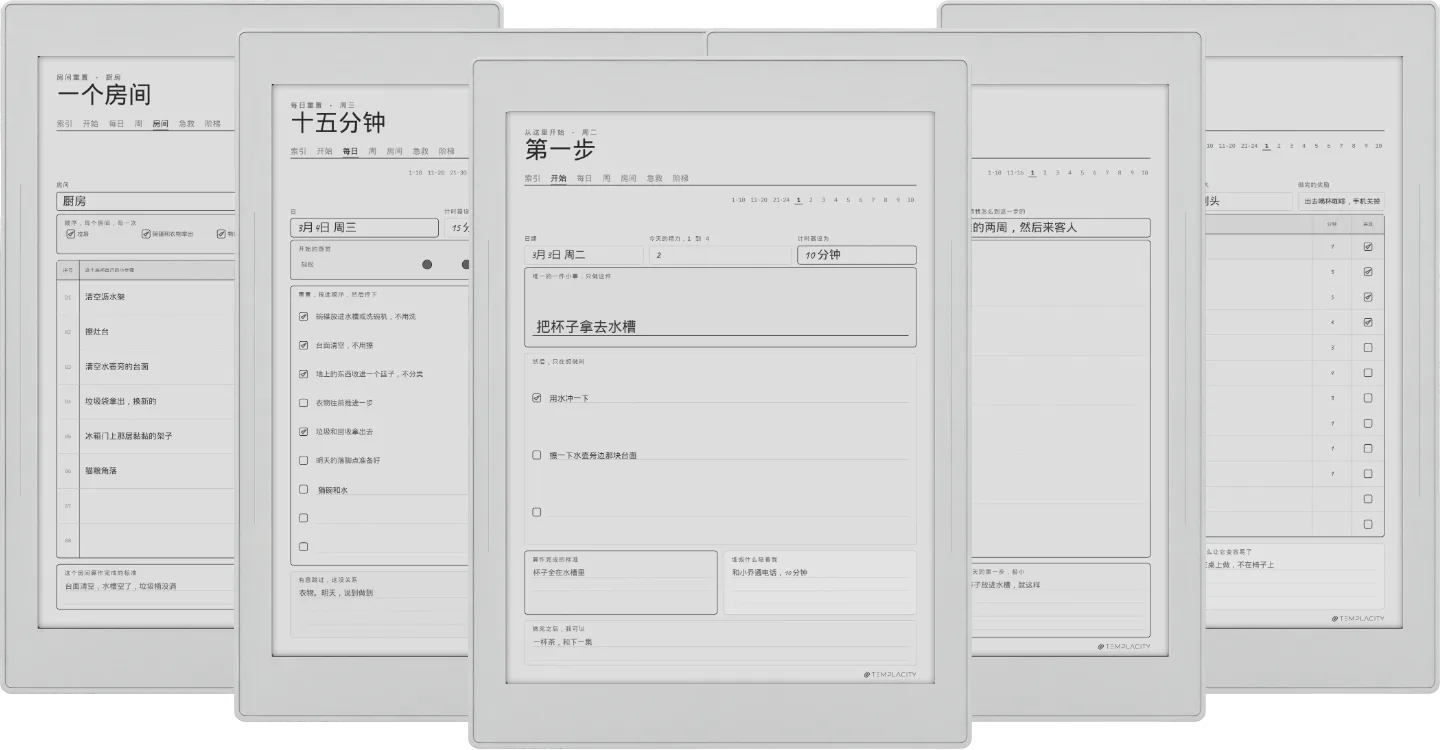Select the date field 3月3日 周二

(584, 255)
